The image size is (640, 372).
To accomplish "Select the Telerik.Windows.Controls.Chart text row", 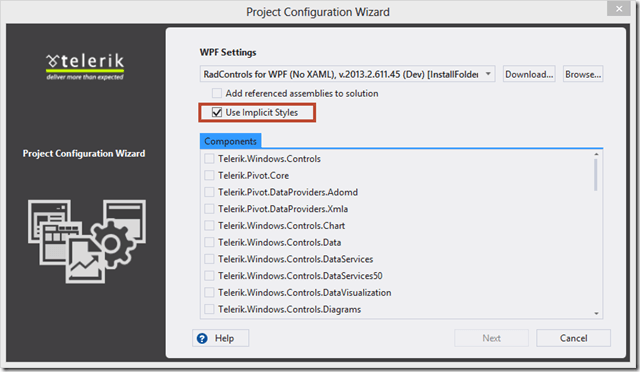I will coord(281,225).
